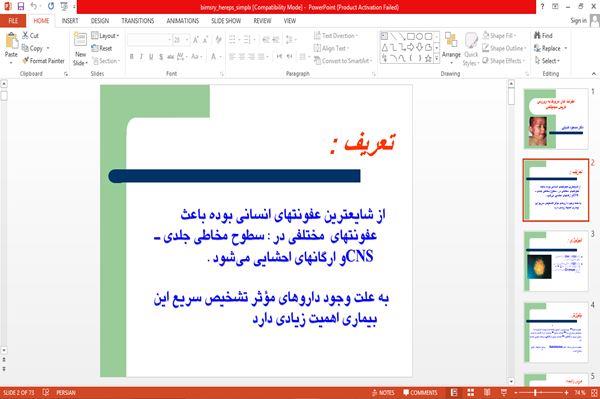Image resolution: width=600 pixels, height=399 pixels.
Task: Clear all text formatting
Action: click(218, 40)
